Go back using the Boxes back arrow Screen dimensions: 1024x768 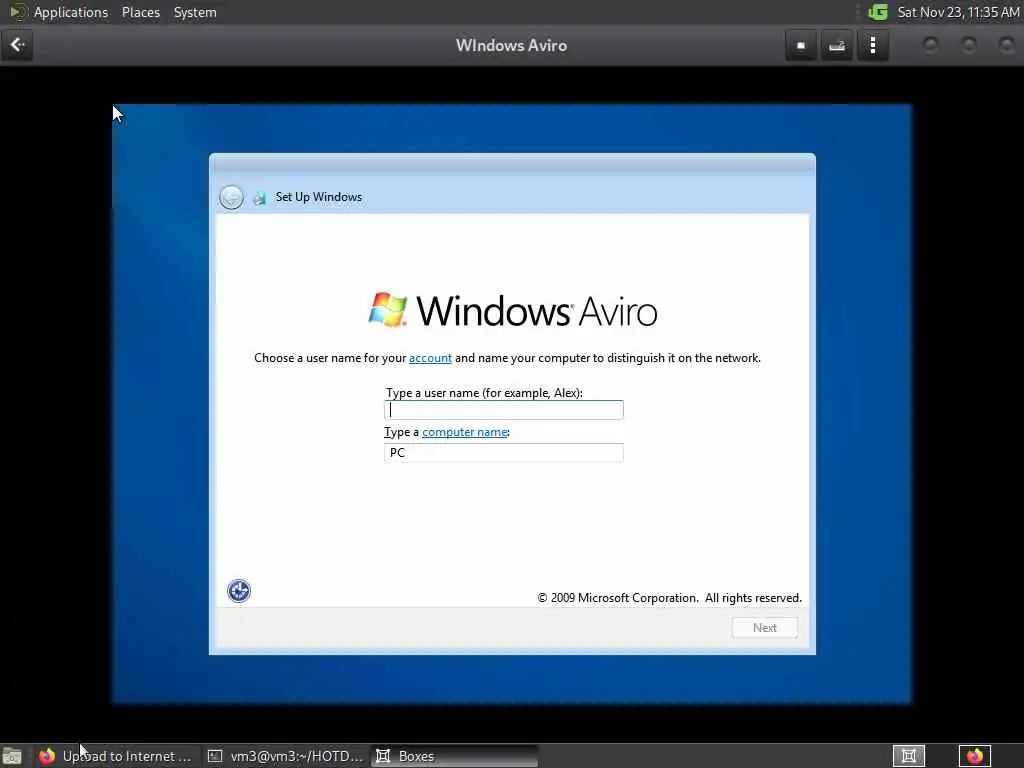17,45
